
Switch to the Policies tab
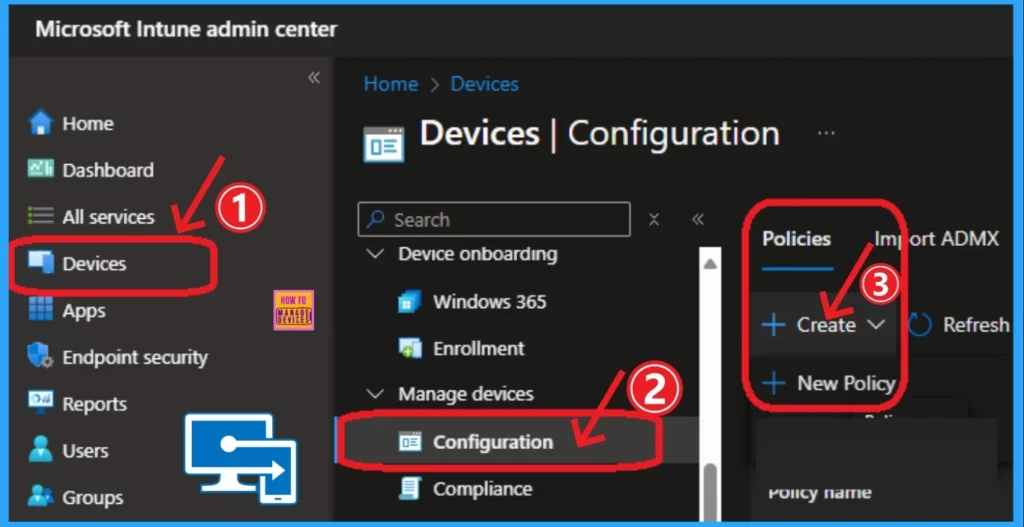click(x=797, y=239)
